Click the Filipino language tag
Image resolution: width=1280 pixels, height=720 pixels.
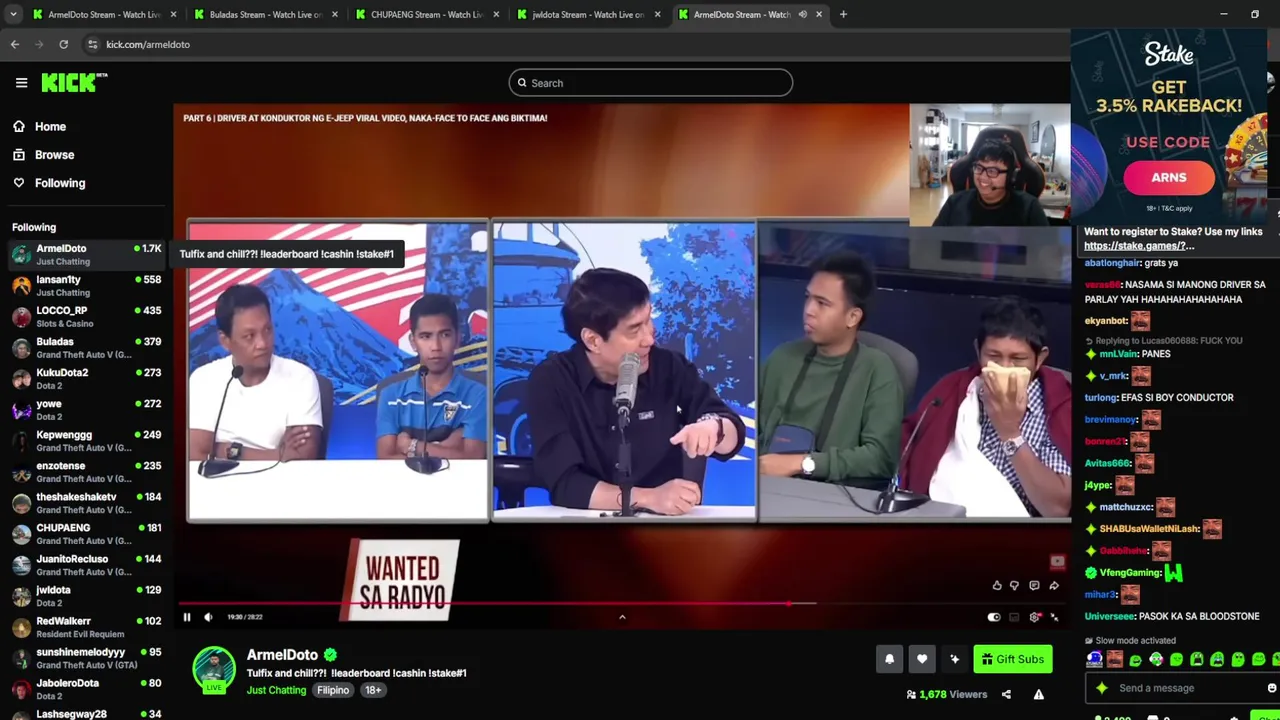tap(333, 690)
